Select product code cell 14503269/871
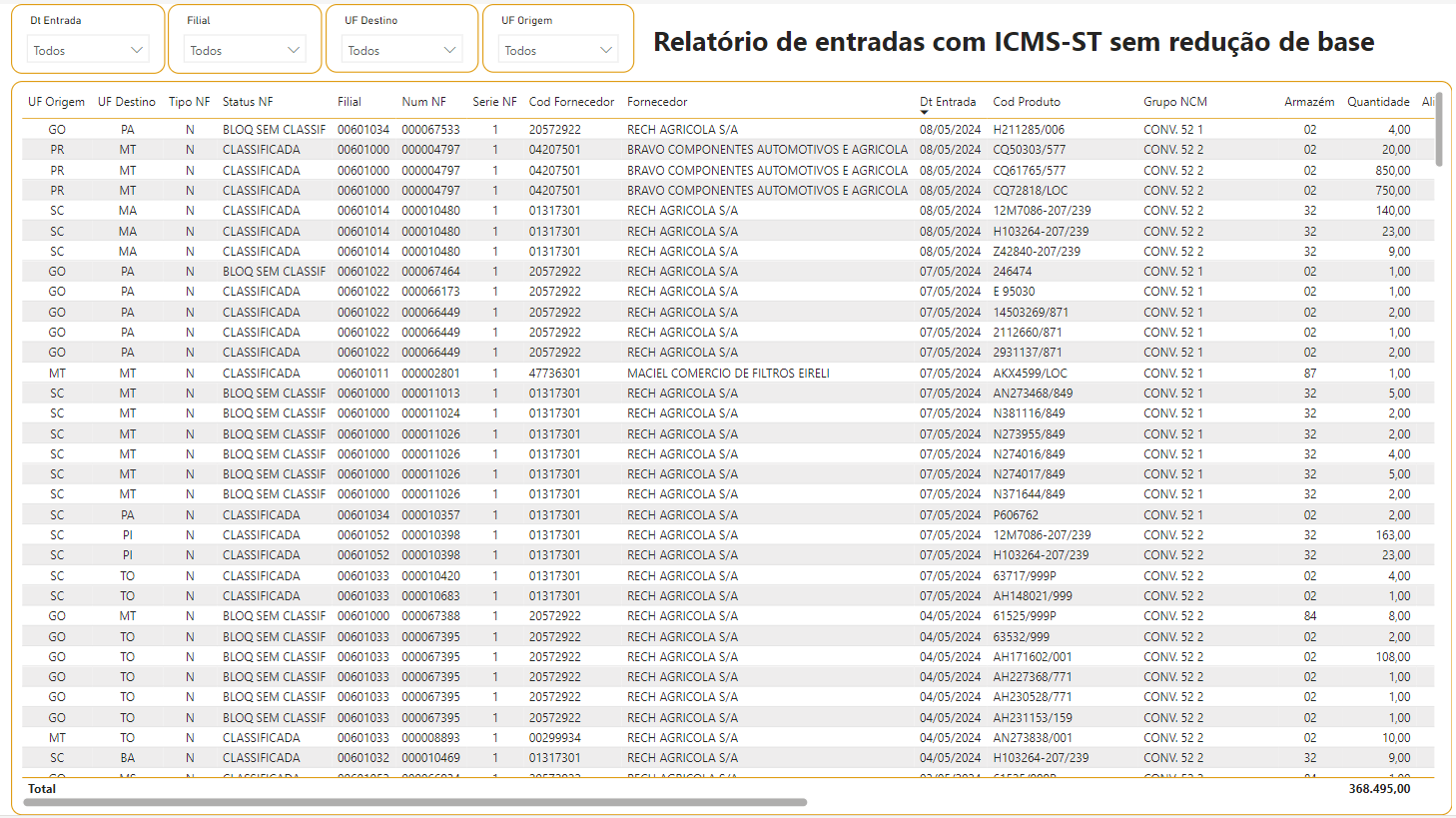This screenshot has height=818, width=1456. 1031,313
